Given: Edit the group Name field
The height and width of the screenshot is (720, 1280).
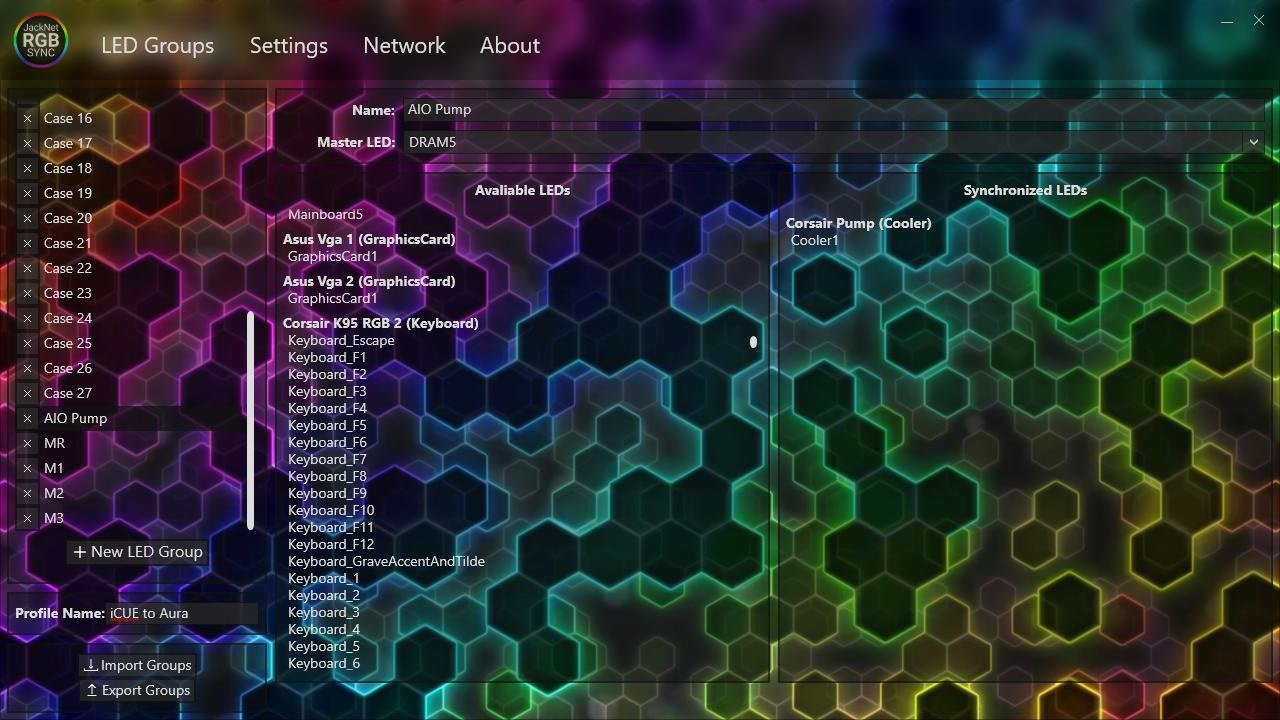Looking at the screenshot, I should (x=834, y=110).
